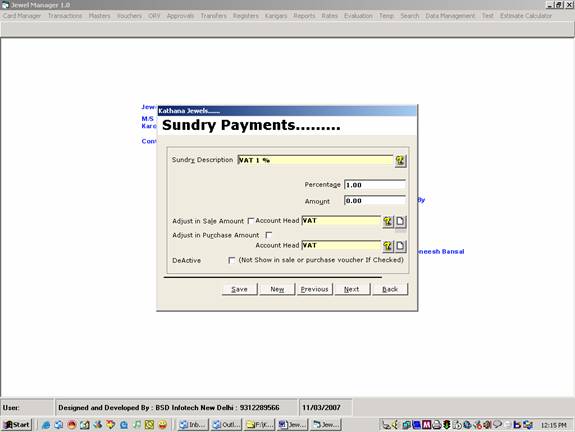Click lookup icon for purchase Account Head
The image size is (575, 432).
388,246
